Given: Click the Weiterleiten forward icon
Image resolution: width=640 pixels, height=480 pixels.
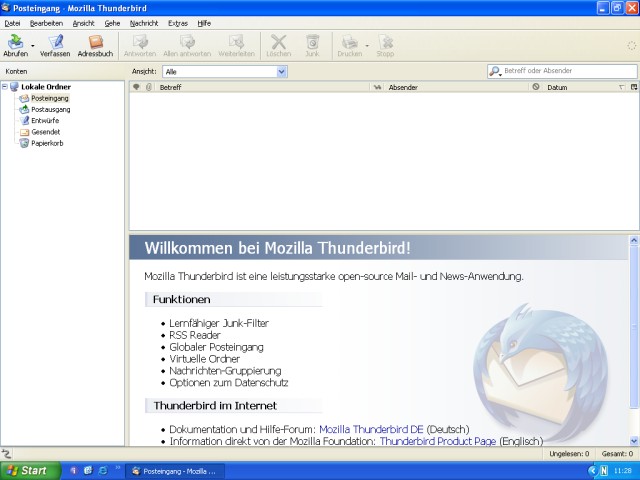Looking at the screenshot, I should coord(237,45).
